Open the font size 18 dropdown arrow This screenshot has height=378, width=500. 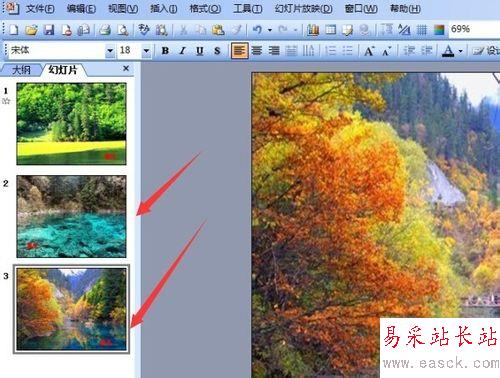pyautogui.click(x=146, y=51)
